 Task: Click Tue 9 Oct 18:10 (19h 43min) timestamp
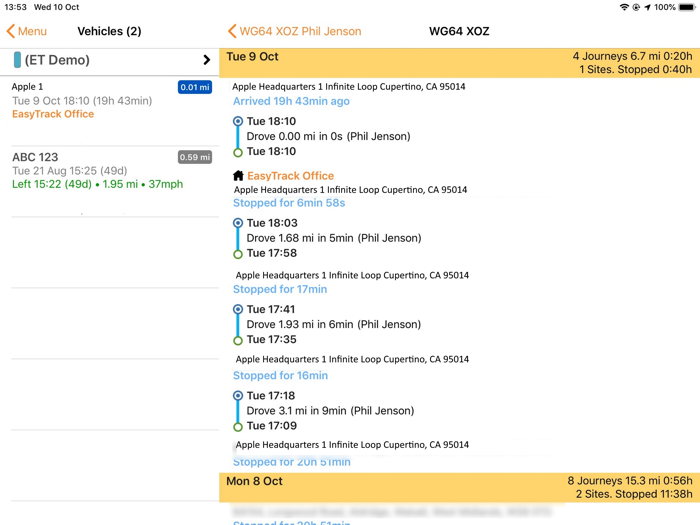[x=82, y=101]
